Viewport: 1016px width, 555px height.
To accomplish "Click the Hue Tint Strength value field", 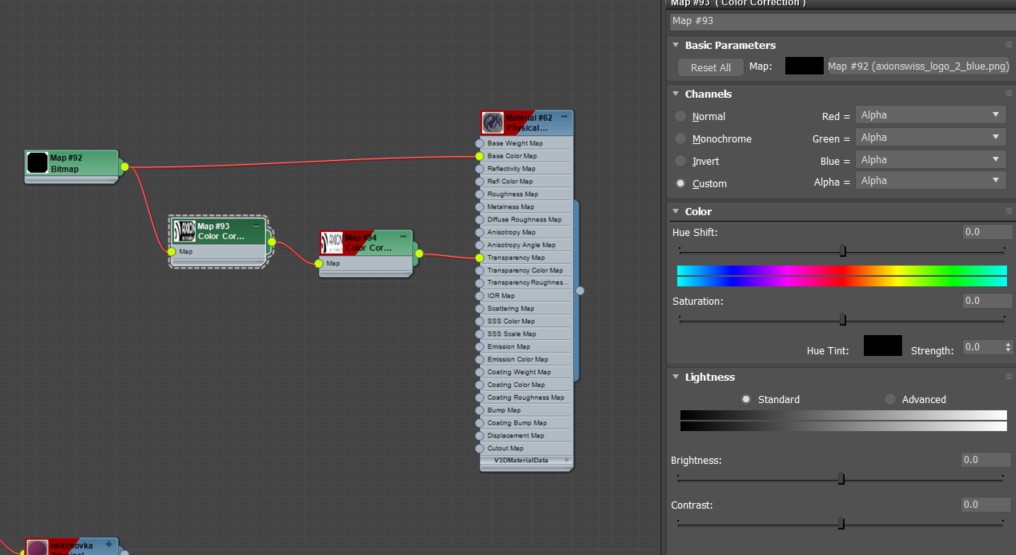I will point(982,347).
